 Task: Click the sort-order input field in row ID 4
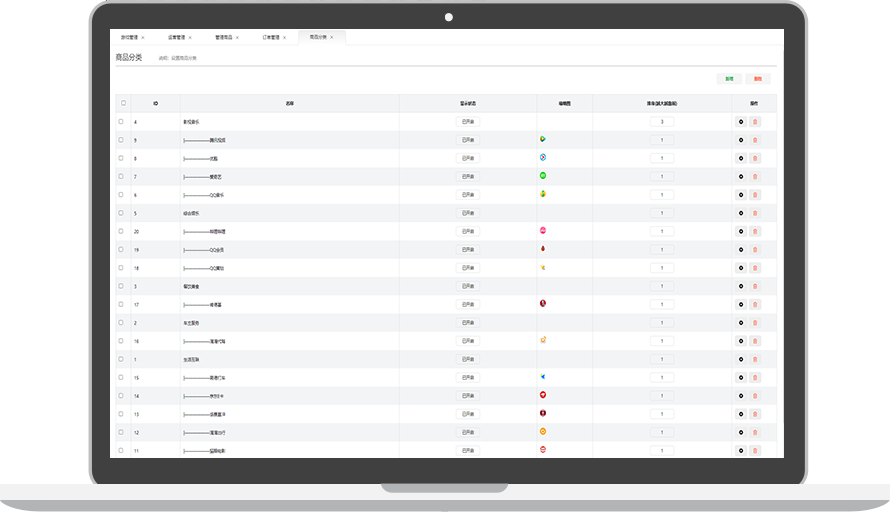(662, 122)
